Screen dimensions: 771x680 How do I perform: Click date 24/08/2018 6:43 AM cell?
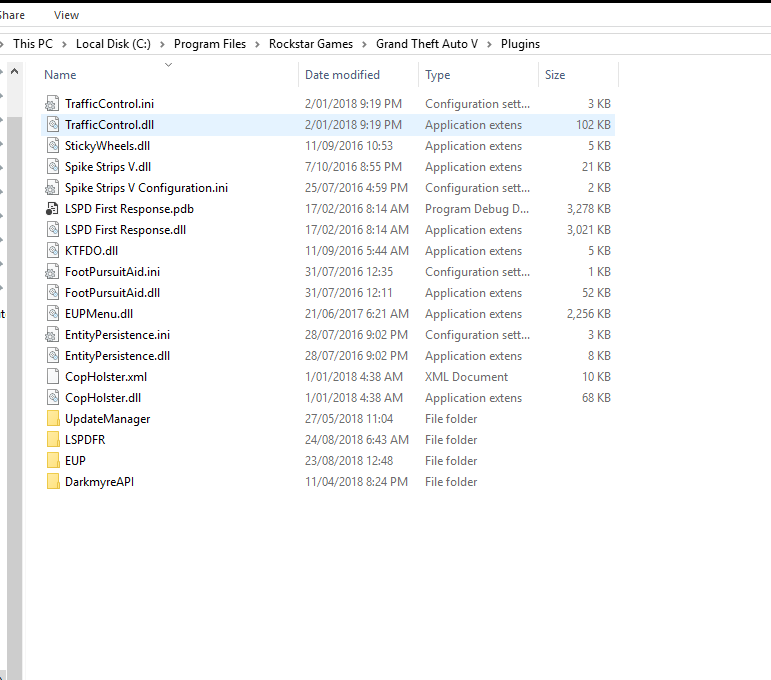pyautogui.click(x=356, y=440)
